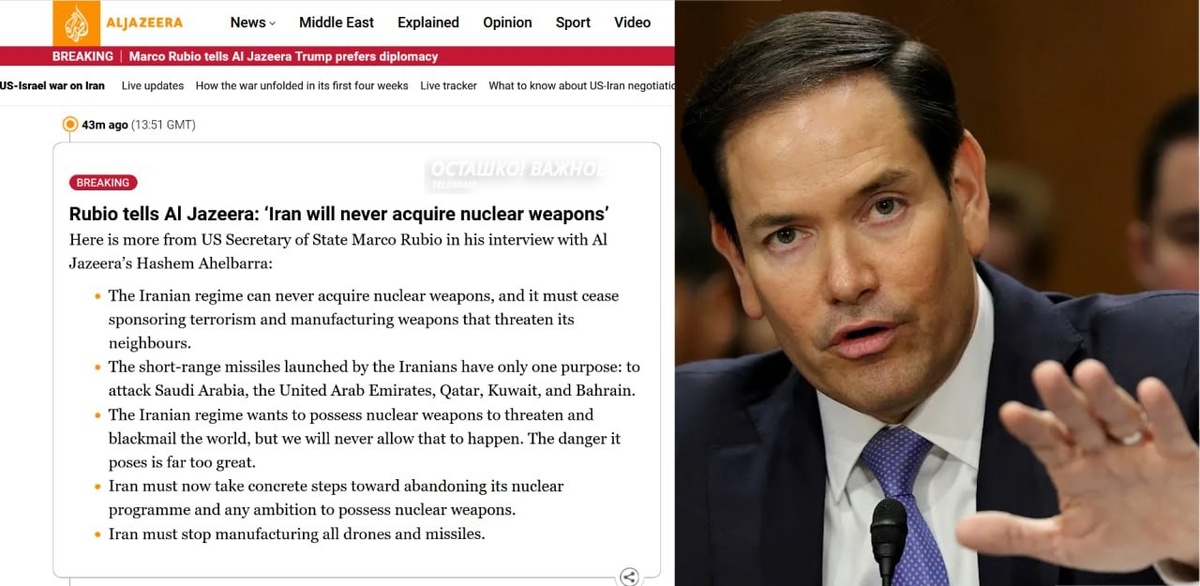Open the Marco Rubio breaking headline link
The width and height of the screenshot is (1200, 586).
click(284, 57)
